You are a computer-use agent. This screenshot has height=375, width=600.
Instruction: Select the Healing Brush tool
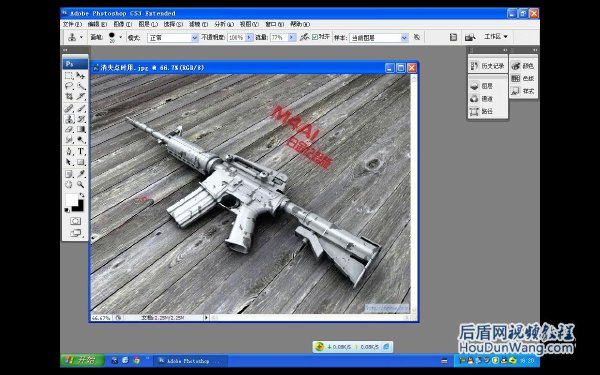[x=69, y=109]
